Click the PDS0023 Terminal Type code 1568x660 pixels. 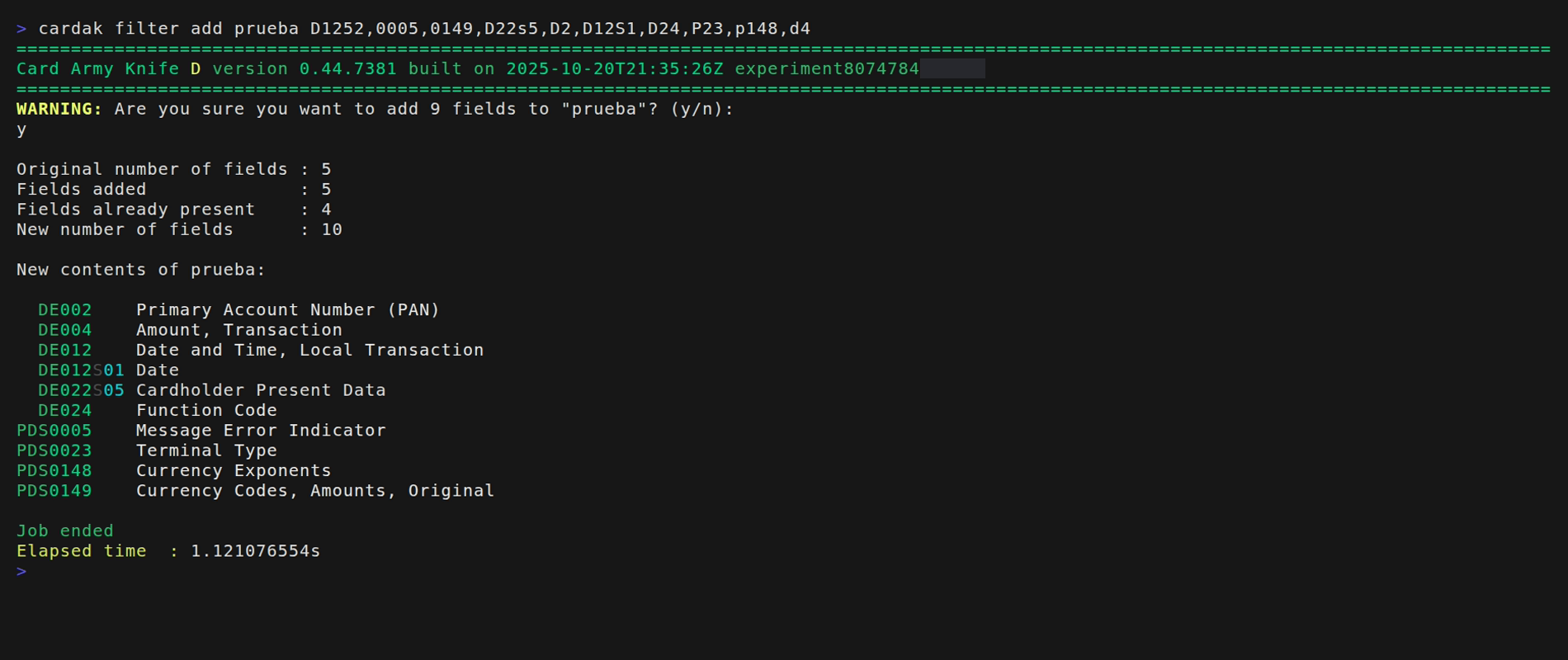(54, 450)
